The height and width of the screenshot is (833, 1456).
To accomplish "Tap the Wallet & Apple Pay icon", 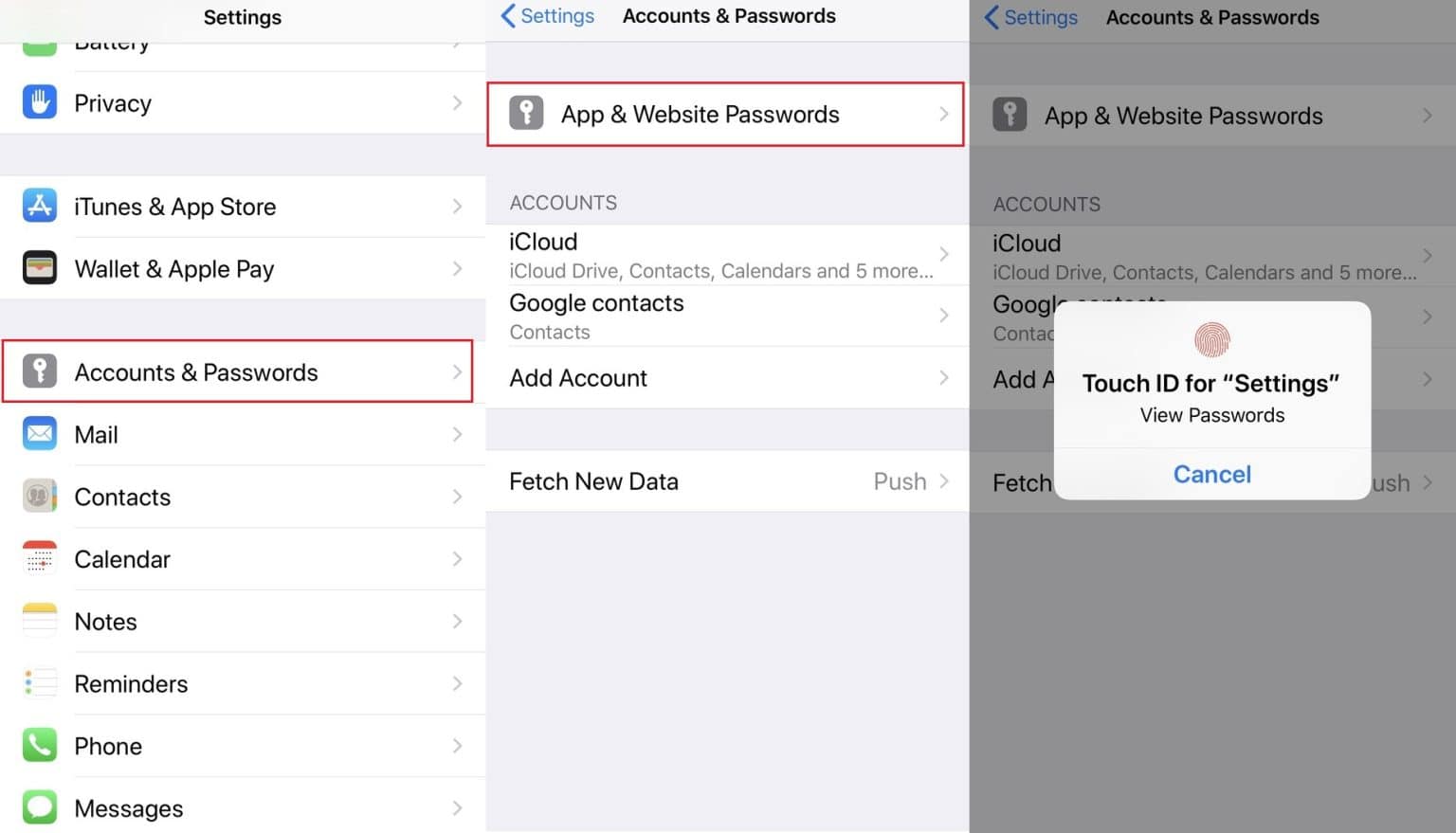I will point(40,268).
